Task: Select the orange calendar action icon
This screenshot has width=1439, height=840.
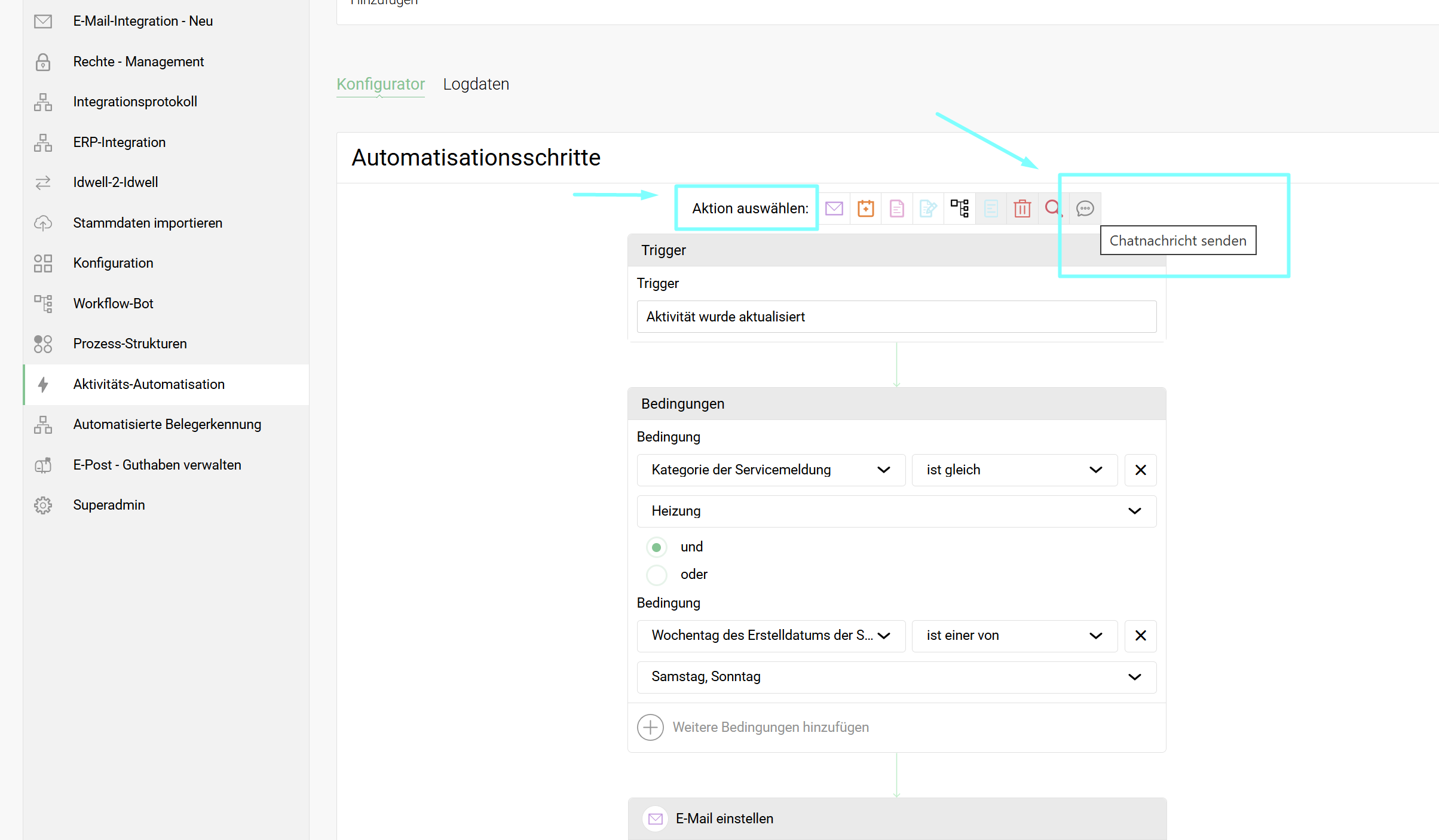Action: tap(865, 209)
